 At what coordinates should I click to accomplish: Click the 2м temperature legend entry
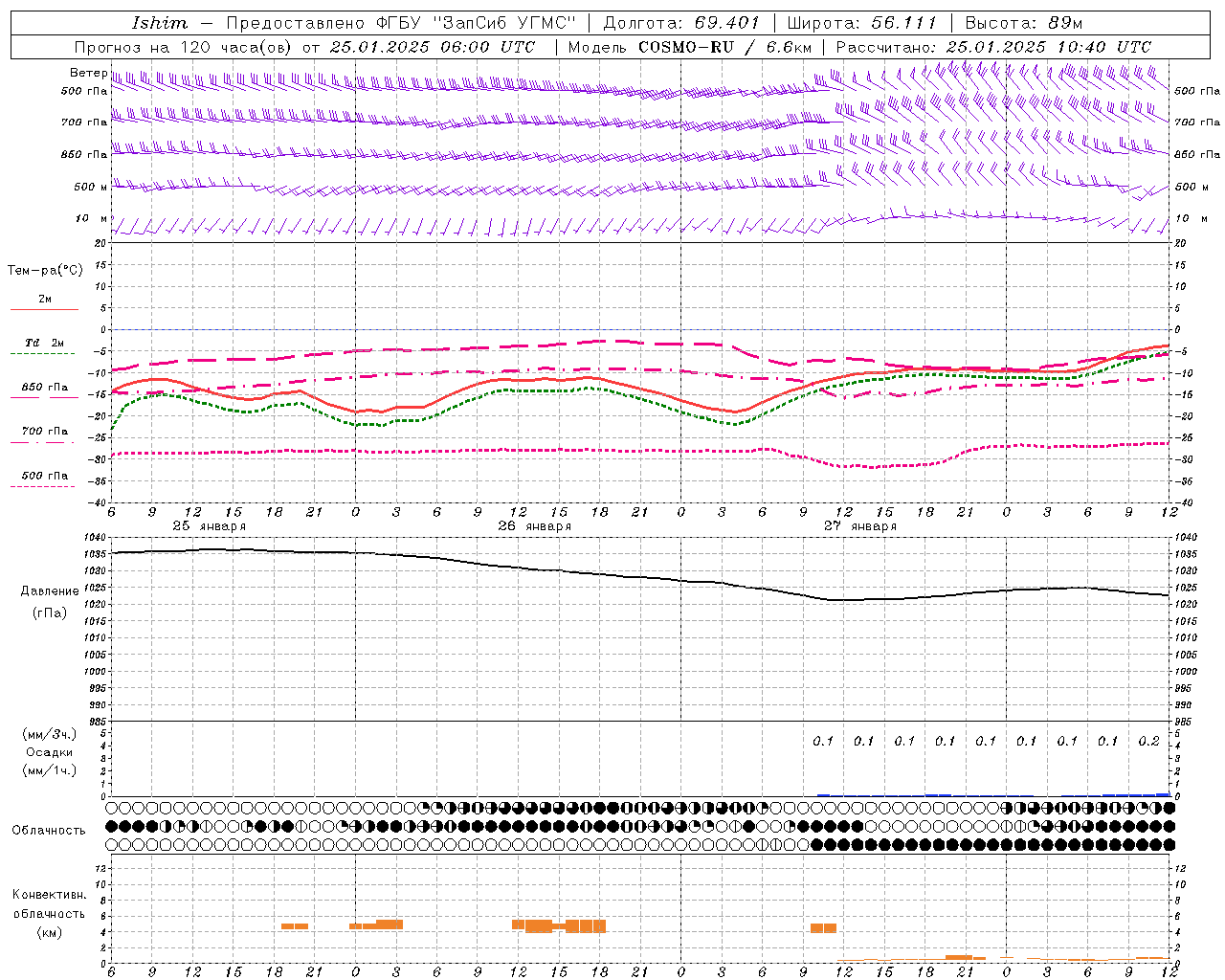pos(45,300)
